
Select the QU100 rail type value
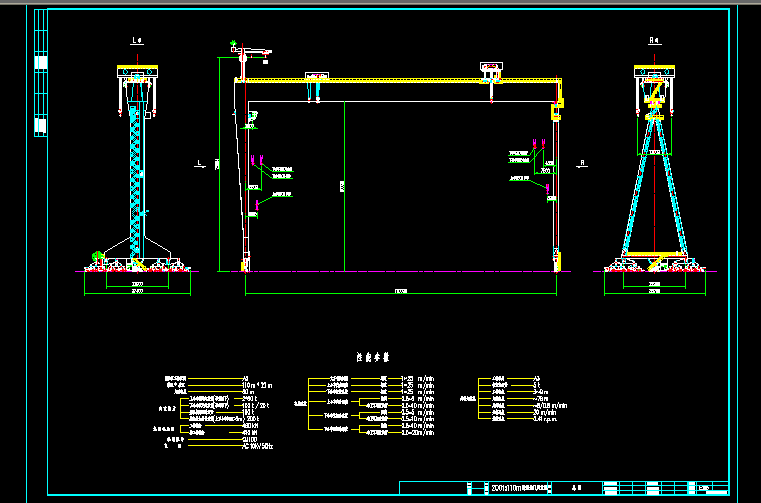pos(249,440)
